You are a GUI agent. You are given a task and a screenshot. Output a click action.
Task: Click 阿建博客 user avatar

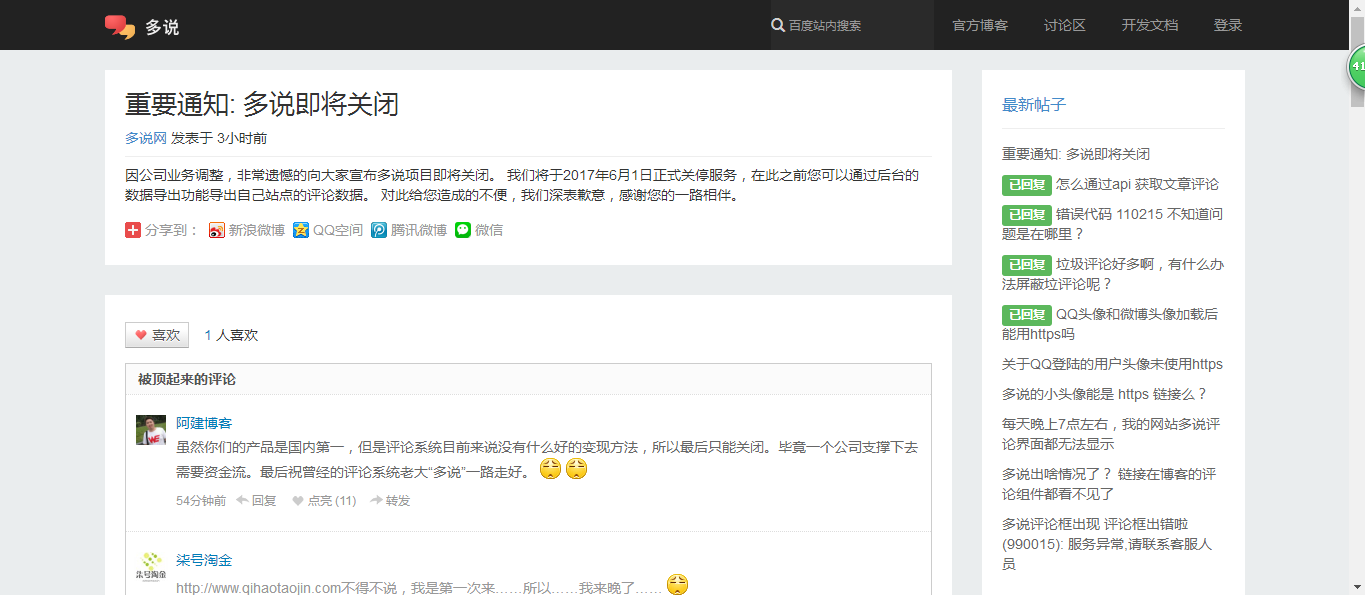(x=151, y=430)
